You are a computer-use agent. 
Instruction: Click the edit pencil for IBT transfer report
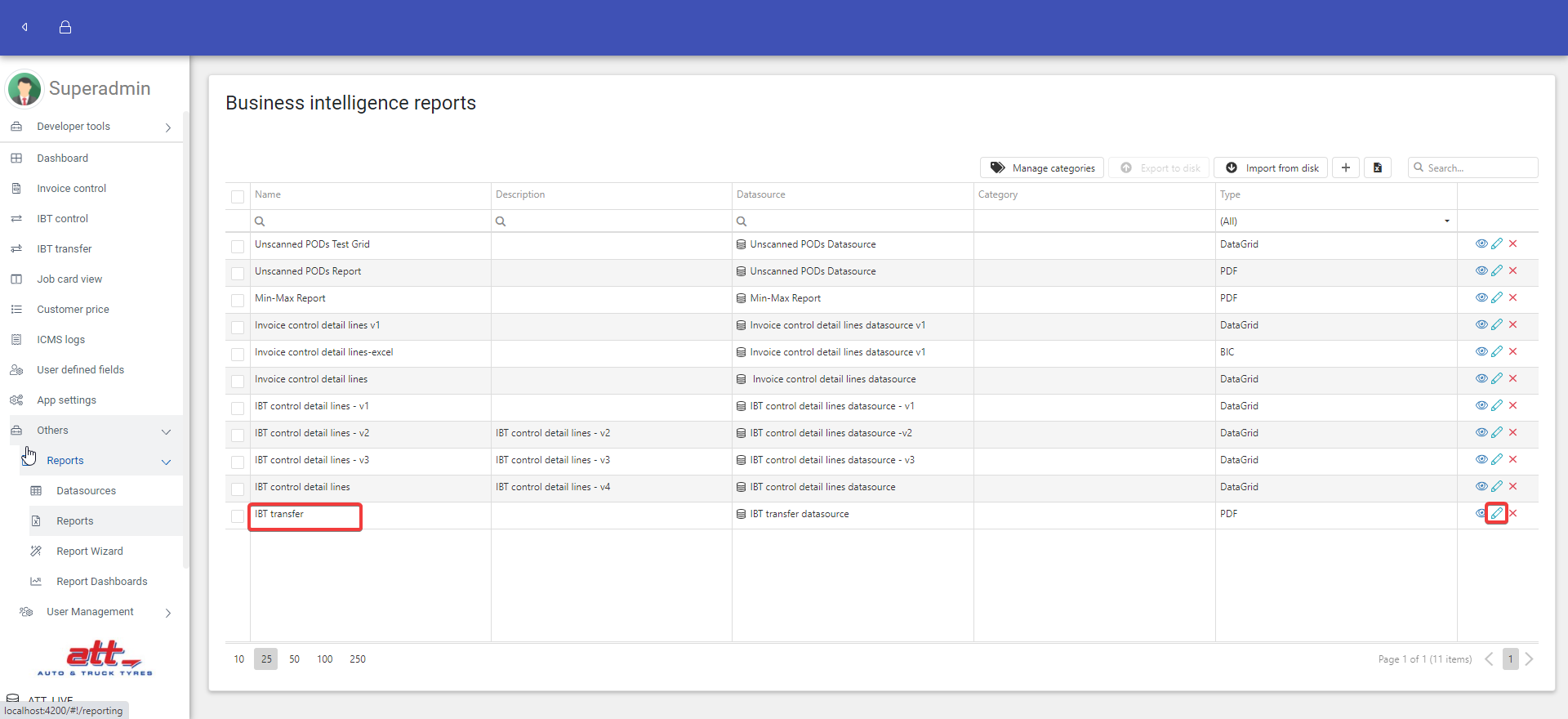coord(1496,513)
